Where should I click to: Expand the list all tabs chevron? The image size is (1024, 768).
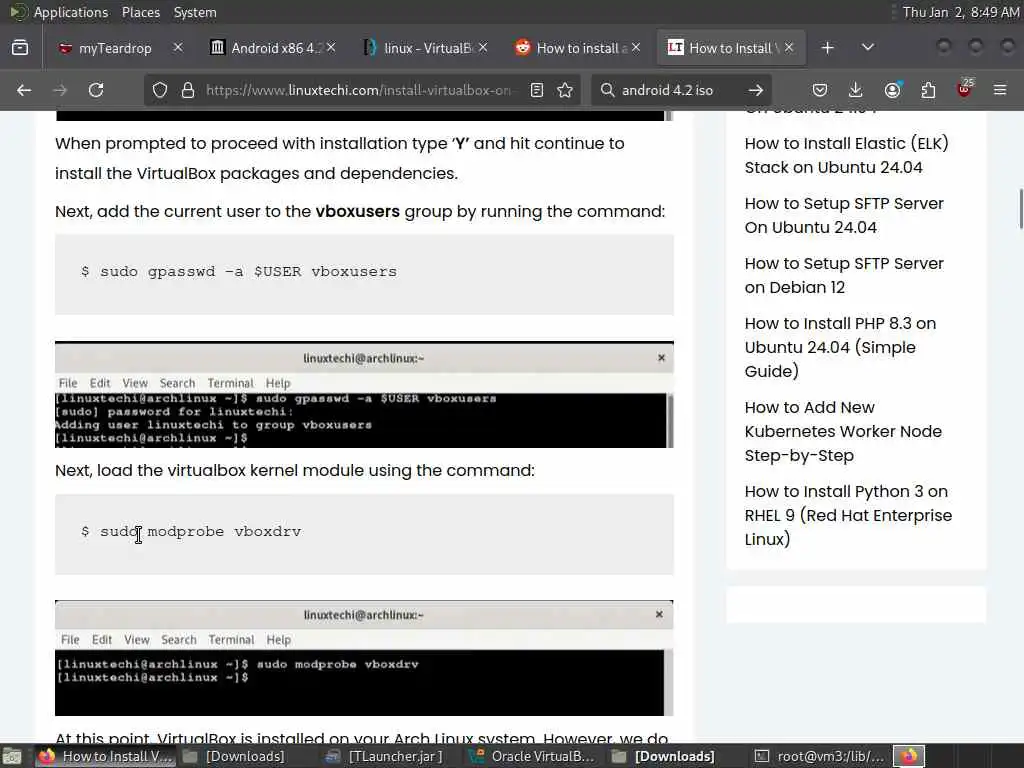click(x=868, y=48)
